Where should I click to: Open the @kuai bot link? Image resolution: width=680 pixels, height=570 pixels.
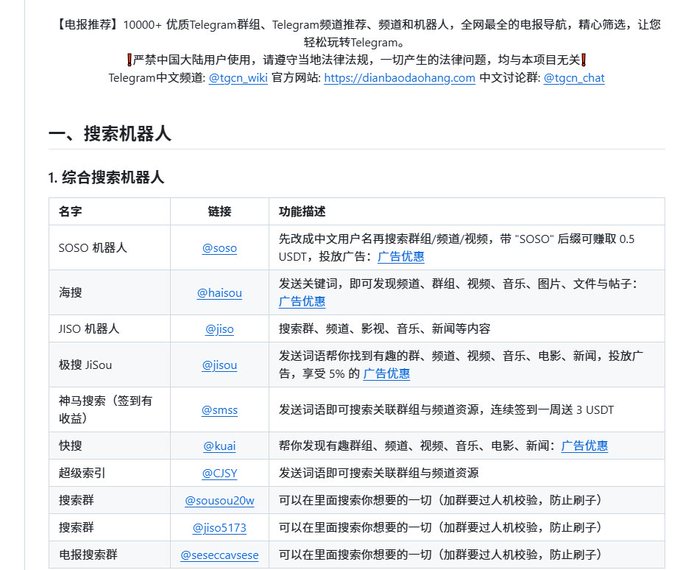[219, 446]
